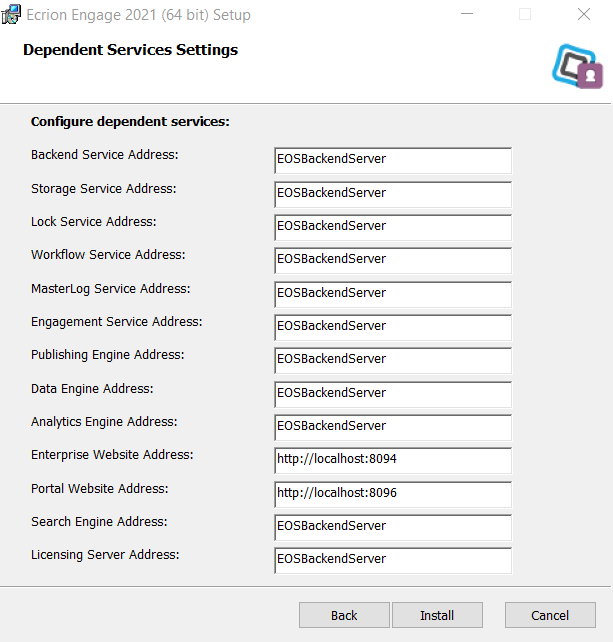Image resolution: width=613 pixels, height=642 pixels.
Task: Focus the Backend Service Address field
Action: click(x=393, y=160)
